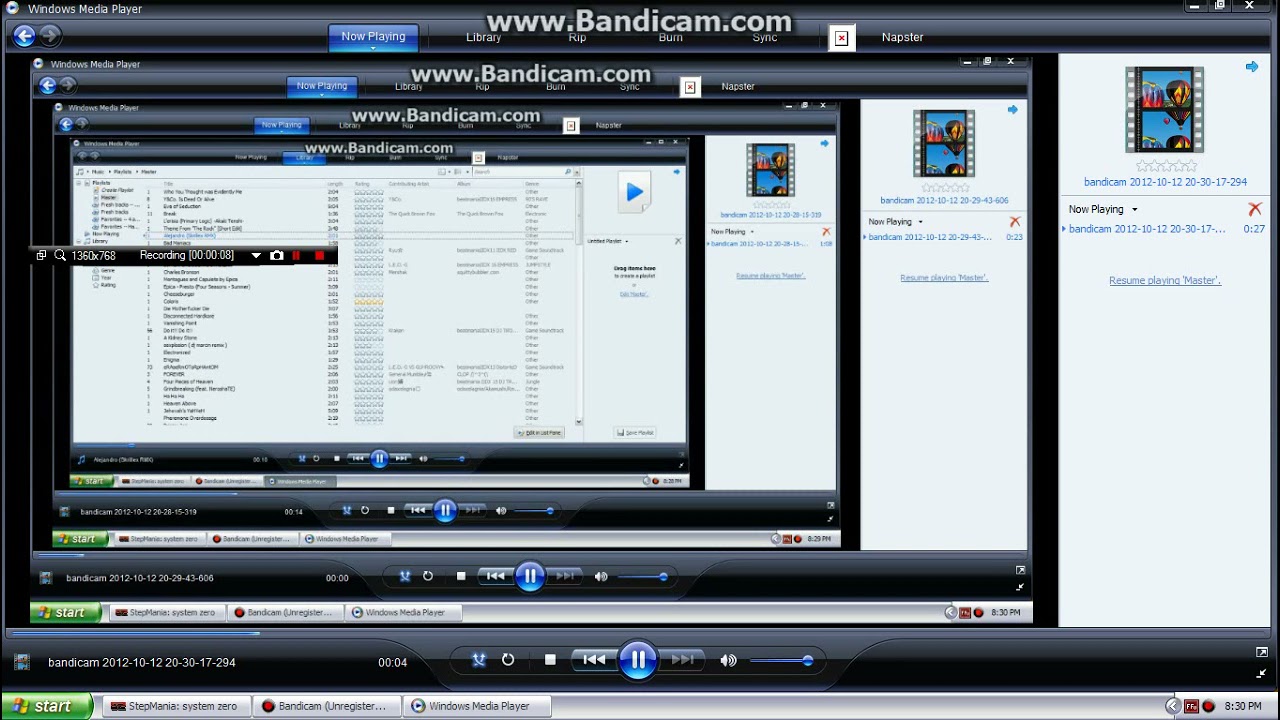Switch to Bandicam (Unregister... in bottom taskbar
This screenshot has height=720, width=1280.
point(327,706)
